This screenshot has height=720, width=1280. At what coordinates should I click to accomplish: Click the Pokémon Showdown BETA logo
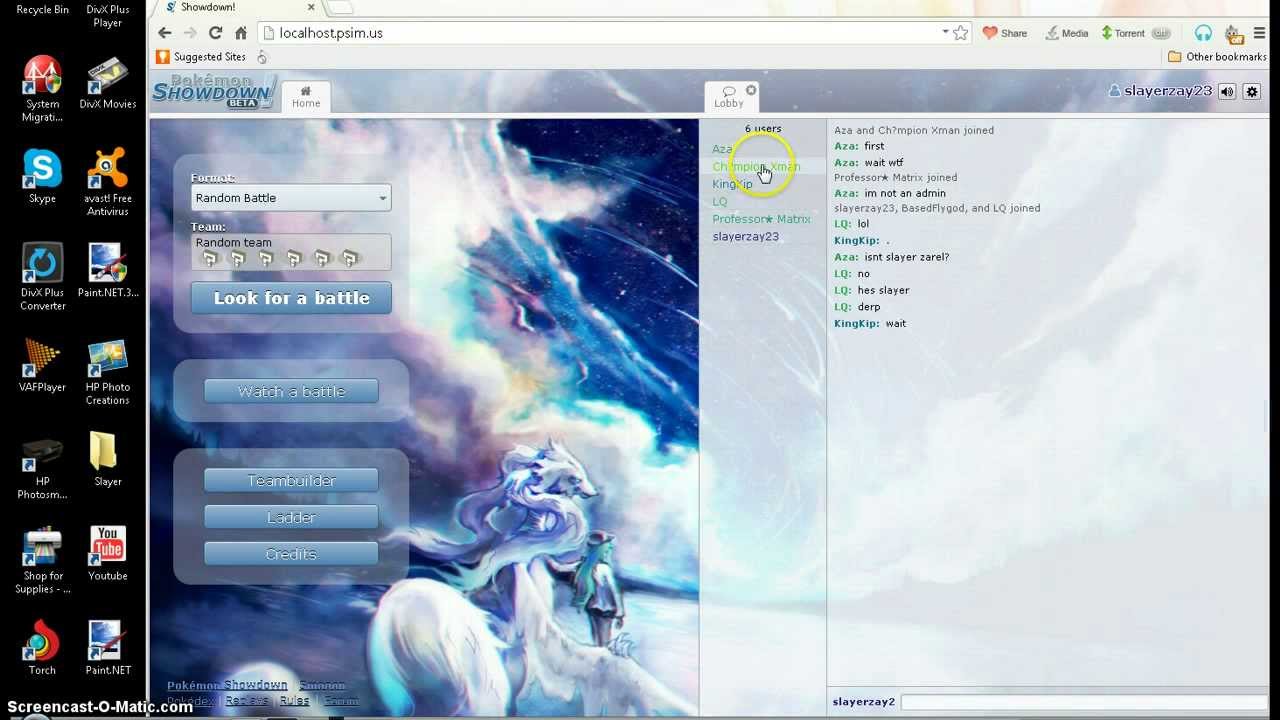click(x=213, y=91)
